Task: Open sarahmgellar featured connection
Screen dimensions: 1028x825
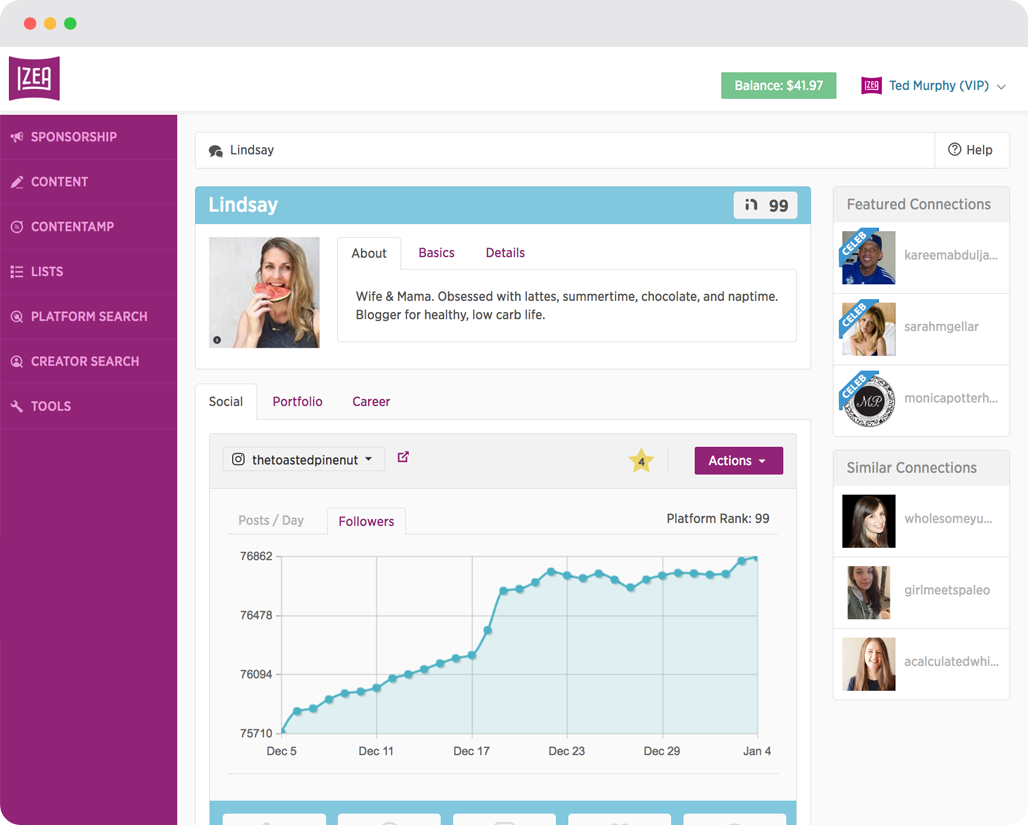Action: coord(921,329)
